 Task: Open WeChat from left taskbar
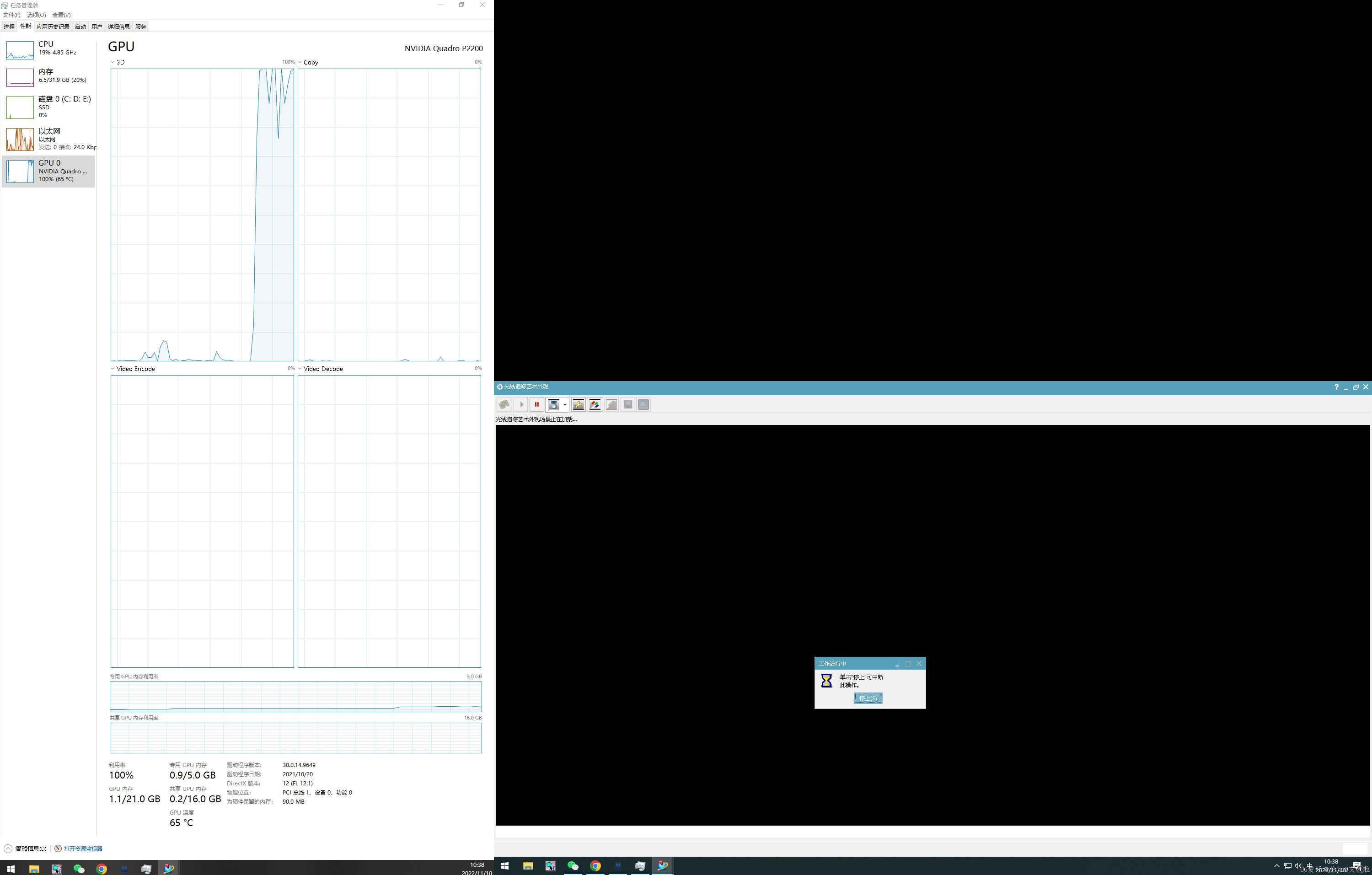pyautogui.click(x=79, y=869)
